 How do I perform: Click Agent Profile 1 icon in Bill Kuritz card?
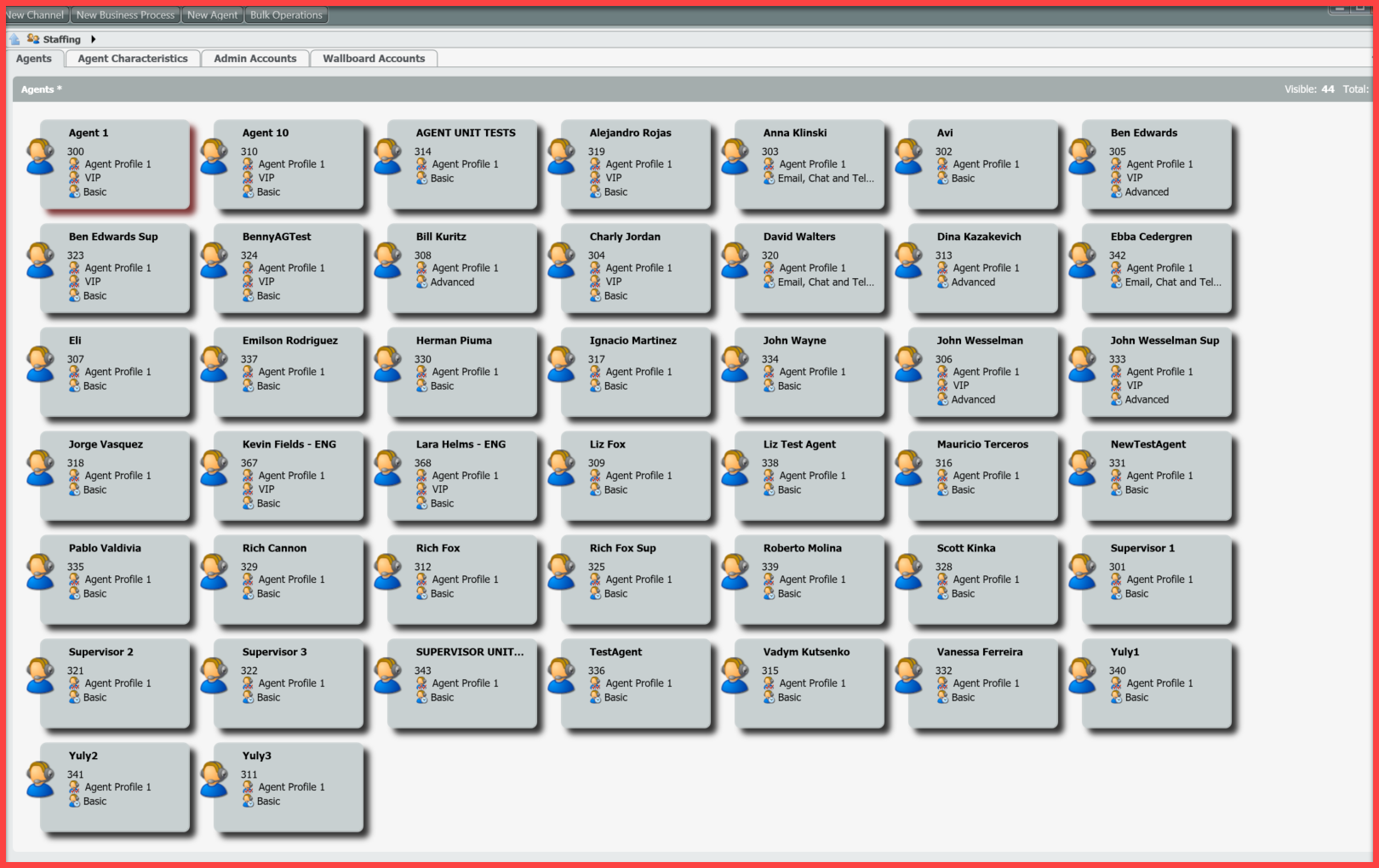tap(422, 268)
